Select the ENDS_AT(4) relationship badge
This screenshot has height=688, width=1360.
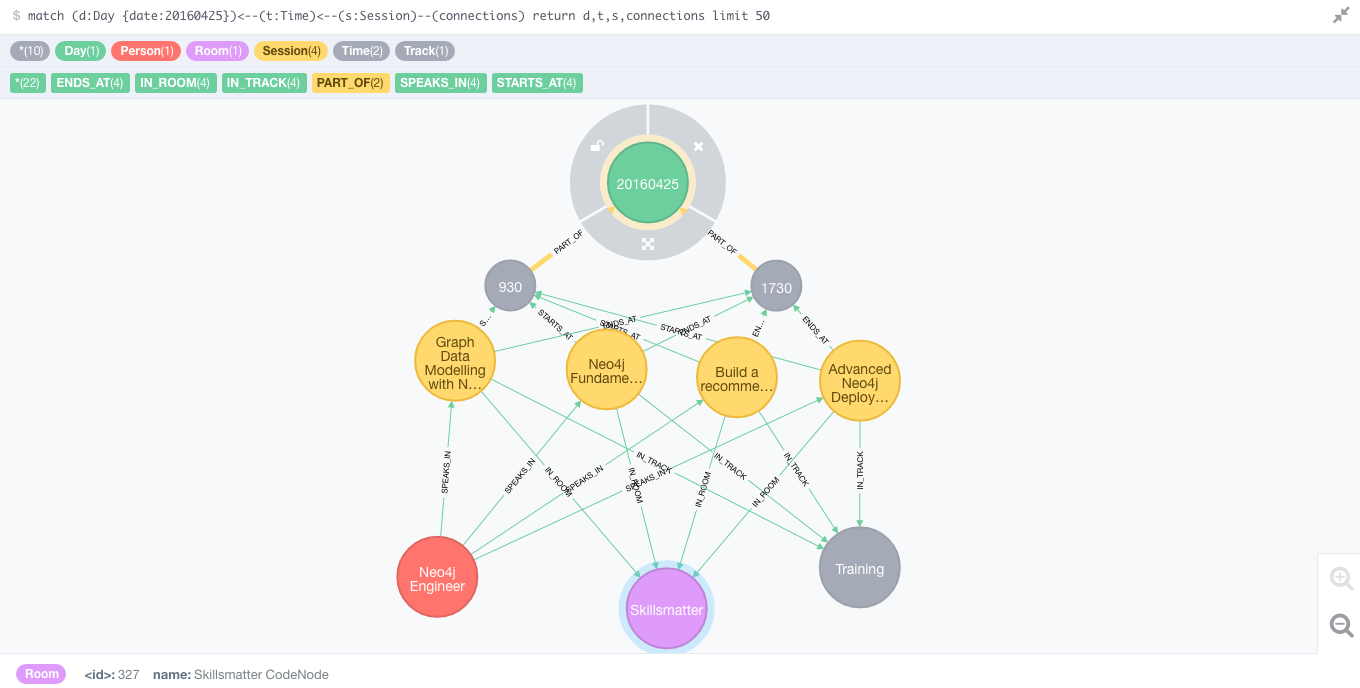click(90, 83)
